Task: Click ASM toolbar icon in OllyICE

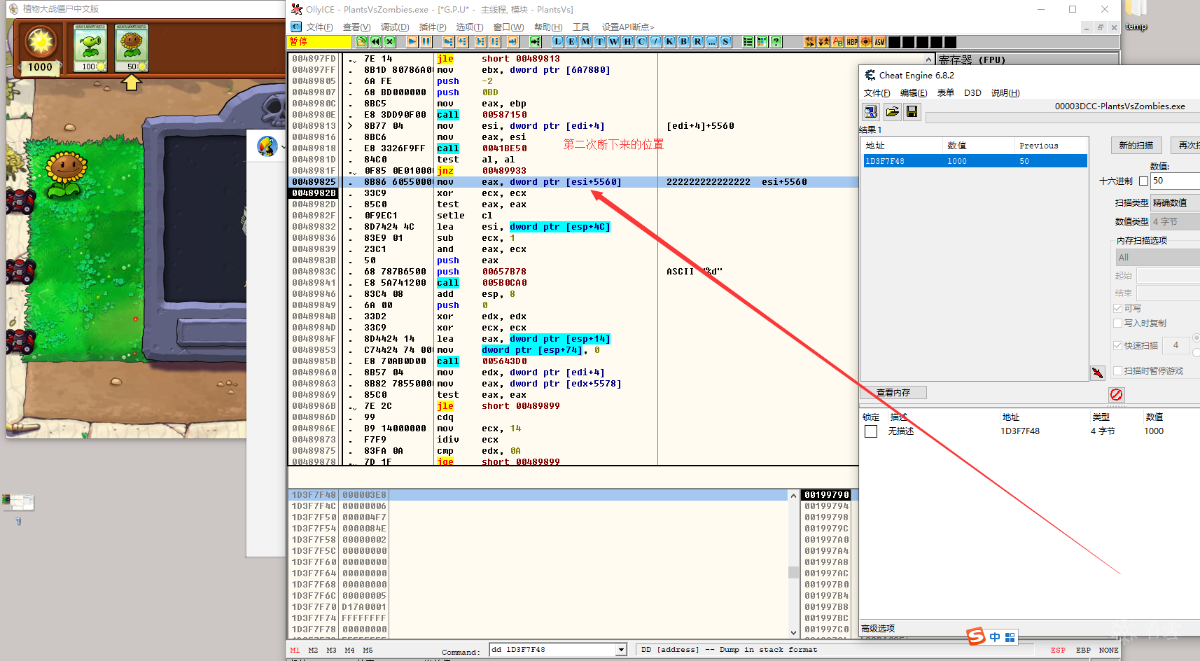Action: click(880, 42)
